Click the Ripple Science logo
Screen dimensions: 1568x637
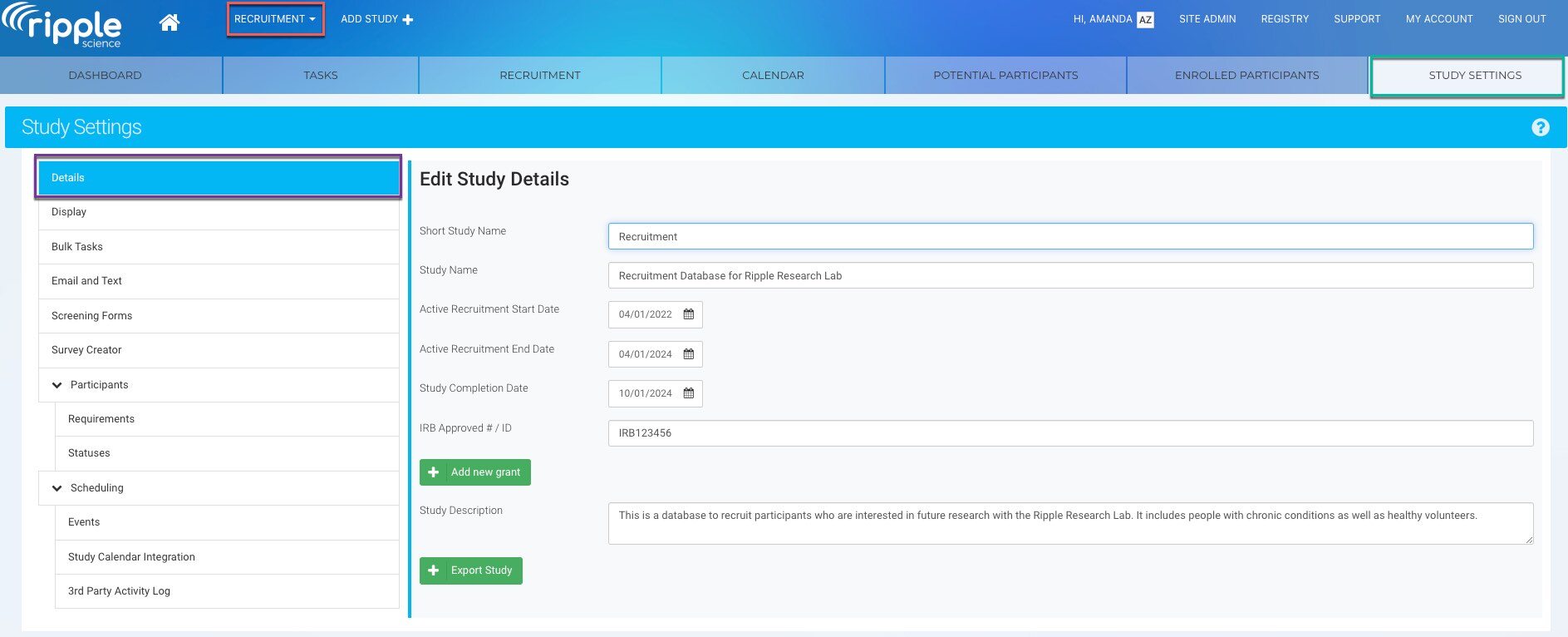(63, 25)
